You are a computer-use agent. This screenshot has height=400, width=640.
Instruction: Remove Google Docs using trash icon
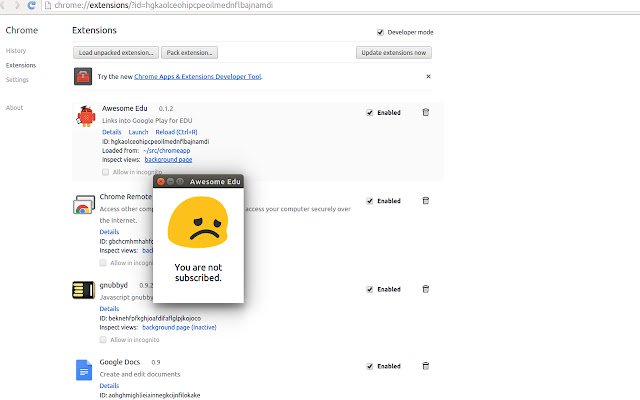tap(425, 366)
